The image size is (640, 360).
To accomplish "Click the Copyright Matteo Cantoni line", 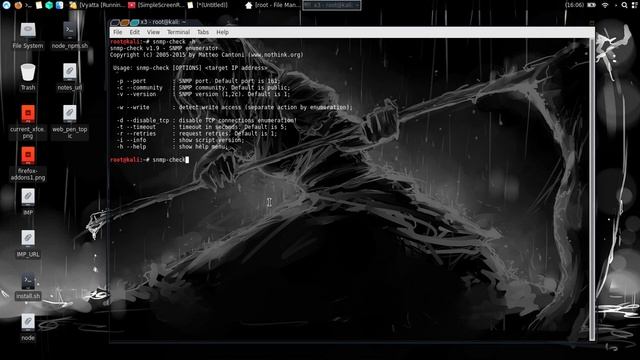I will (x=207, y=55).
